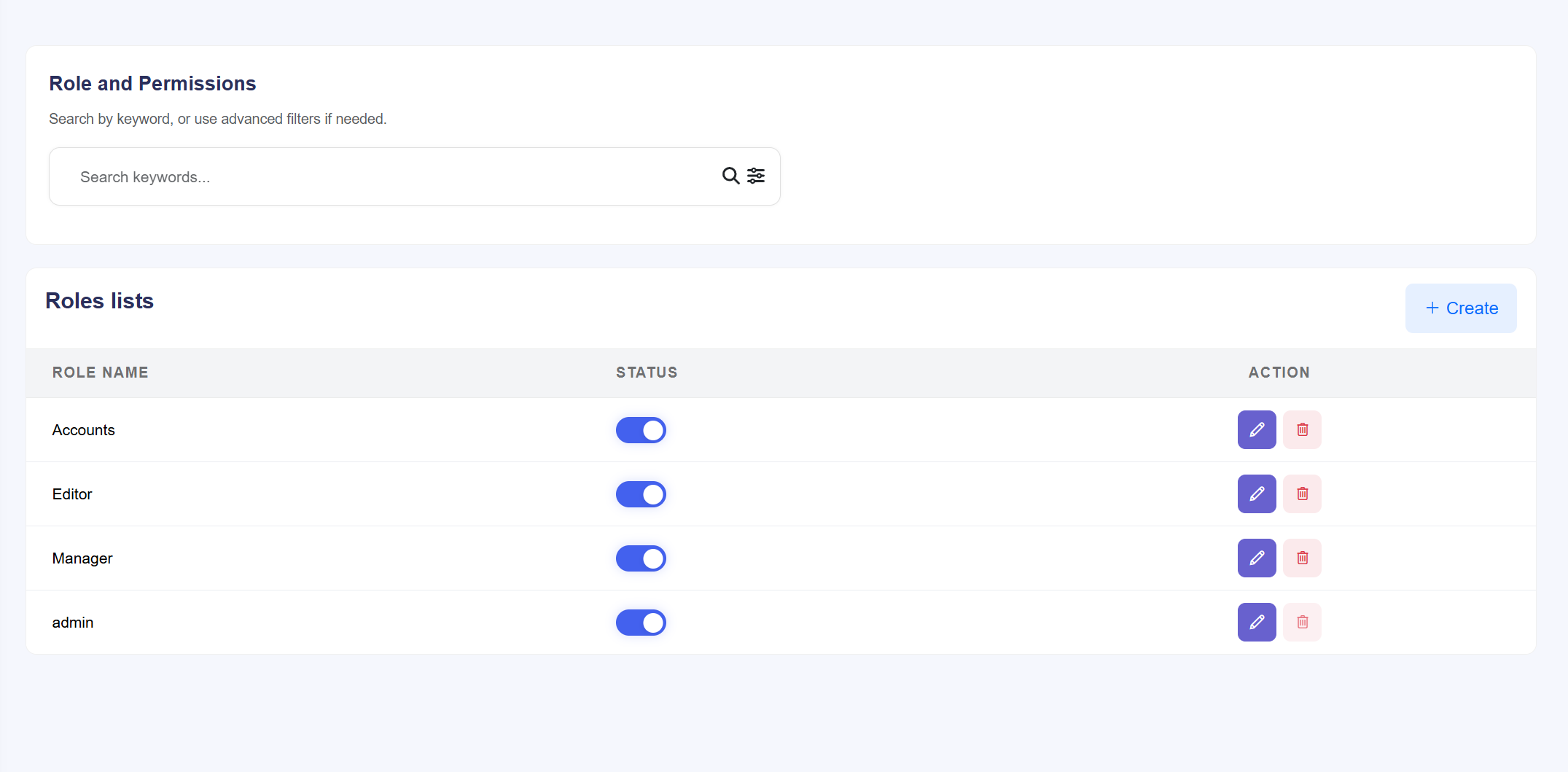Click the Create button
Image resolution: width=1568 pixels, height=772 pixels.
click(1460, 308)
